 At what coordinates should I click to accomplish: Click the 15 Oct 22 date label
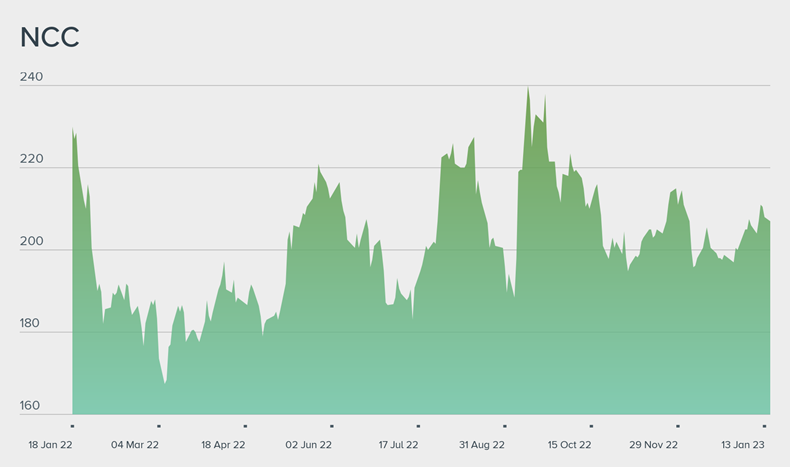pos(569,444)
